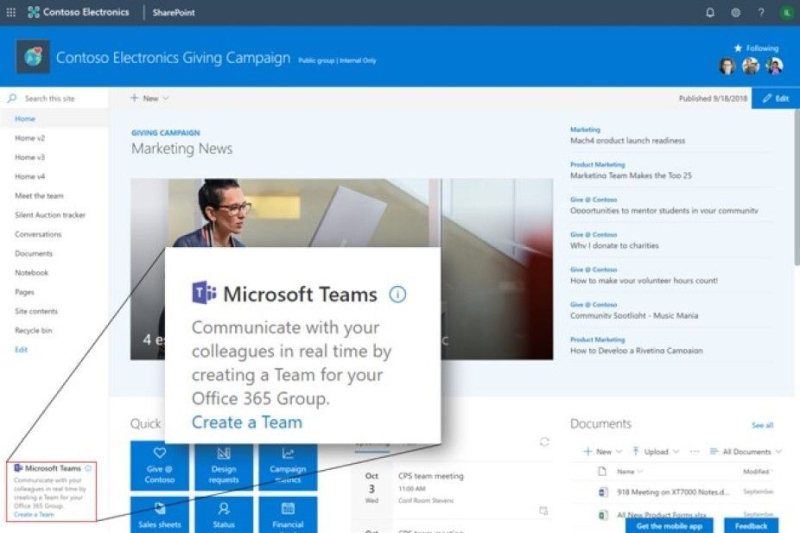The height and width of the screenshot is (533, 800).
Task: Open the help question mark icon
Action: pyautogui.click(x=761, y=13)
